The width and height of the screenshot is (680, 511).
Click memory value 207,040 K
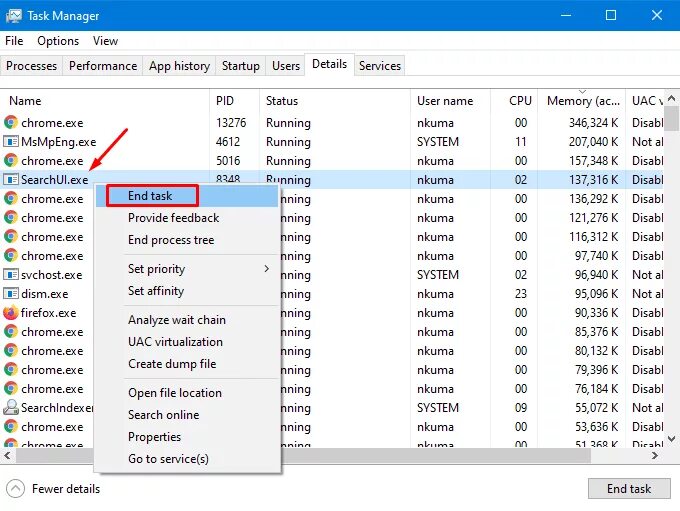coord(593,142)
